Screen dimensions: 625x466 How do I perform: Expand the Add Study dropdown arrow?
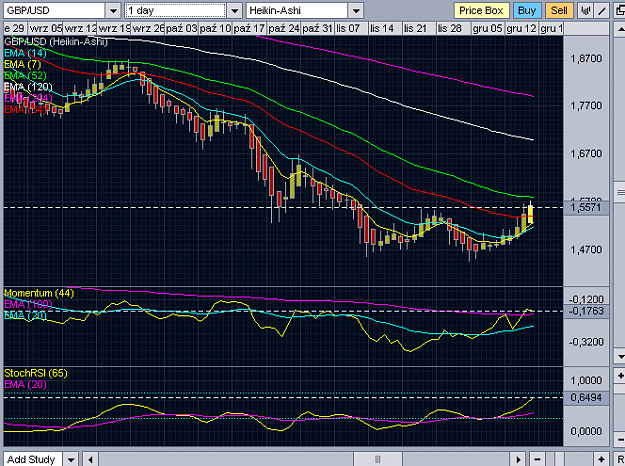tap(71, 459)
